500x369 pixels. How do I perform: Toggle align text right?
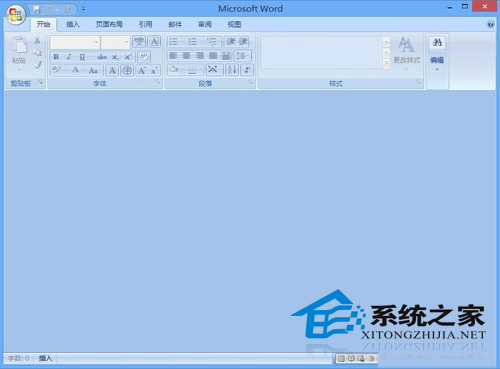click(199, 56)
